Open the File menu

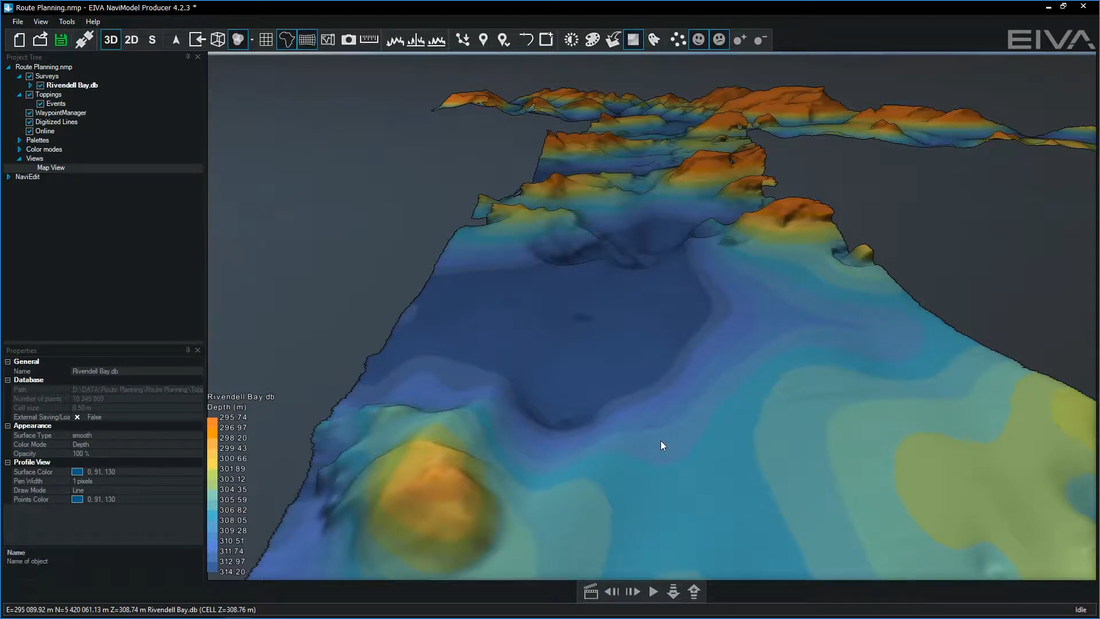pos(18,22)
